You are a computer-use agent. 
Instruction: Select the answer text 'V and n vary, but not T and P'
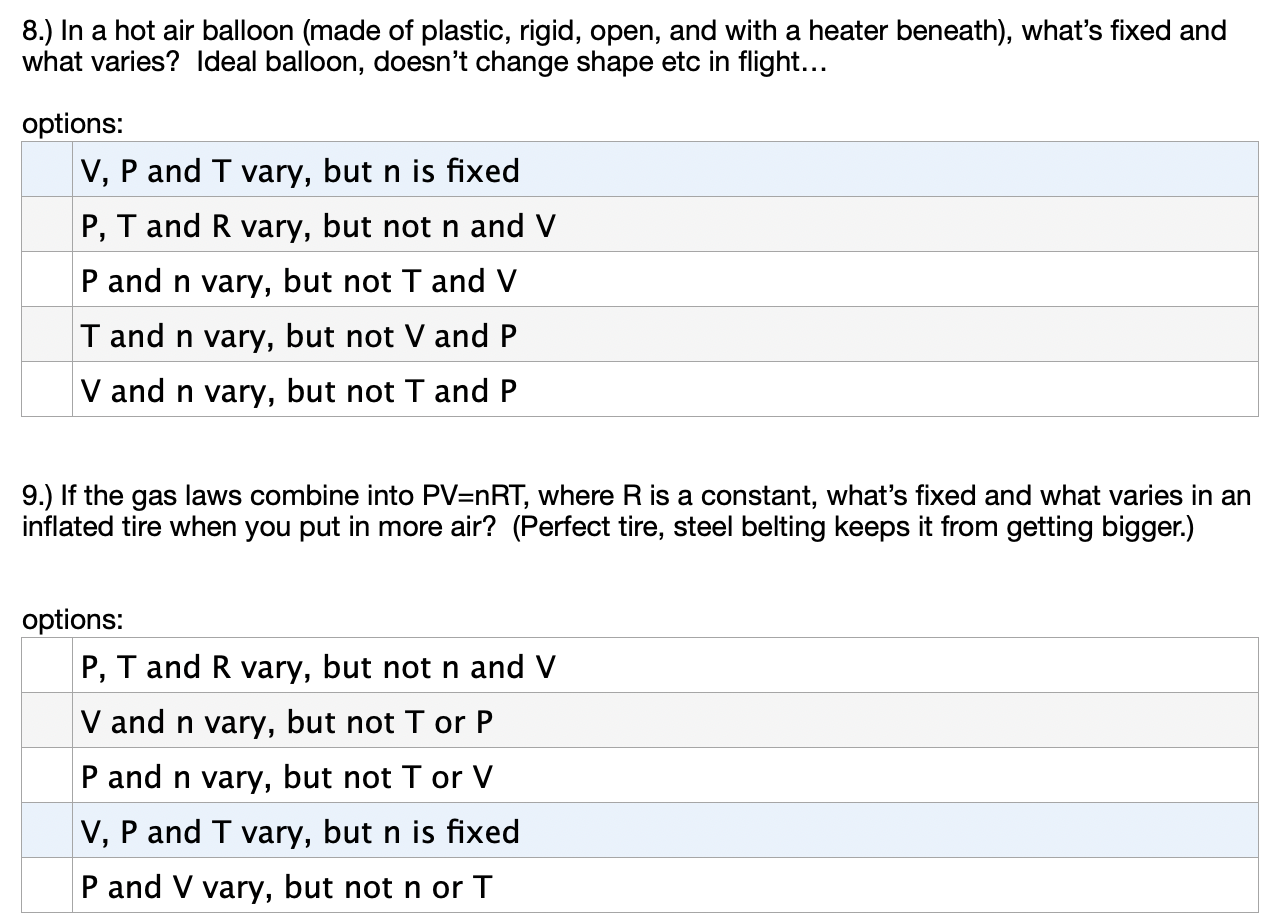[x=299, y=391]
